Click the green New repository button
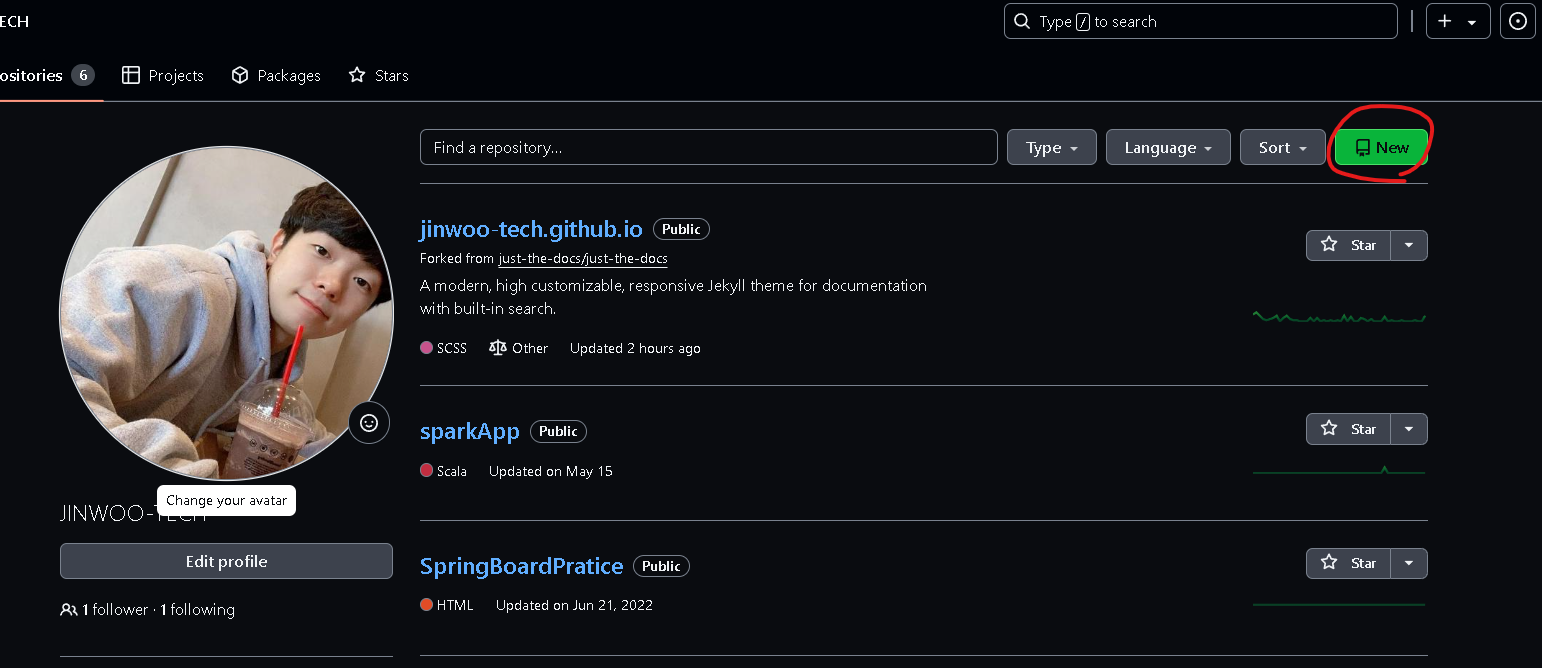Screen dimensions: 1542x668 (1381, 147)
